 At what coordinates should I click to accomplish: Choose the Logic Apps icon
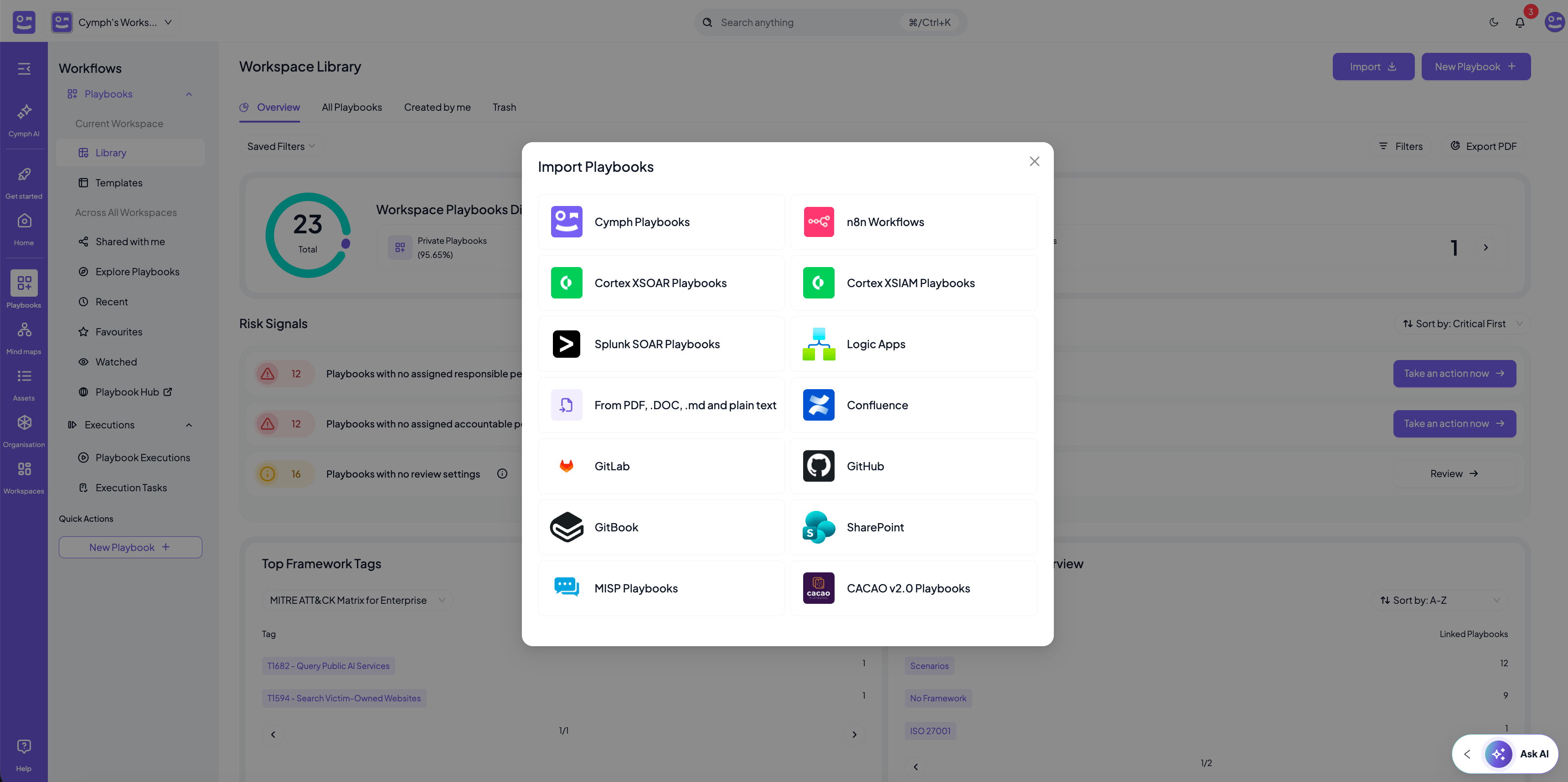pos(818,344)
